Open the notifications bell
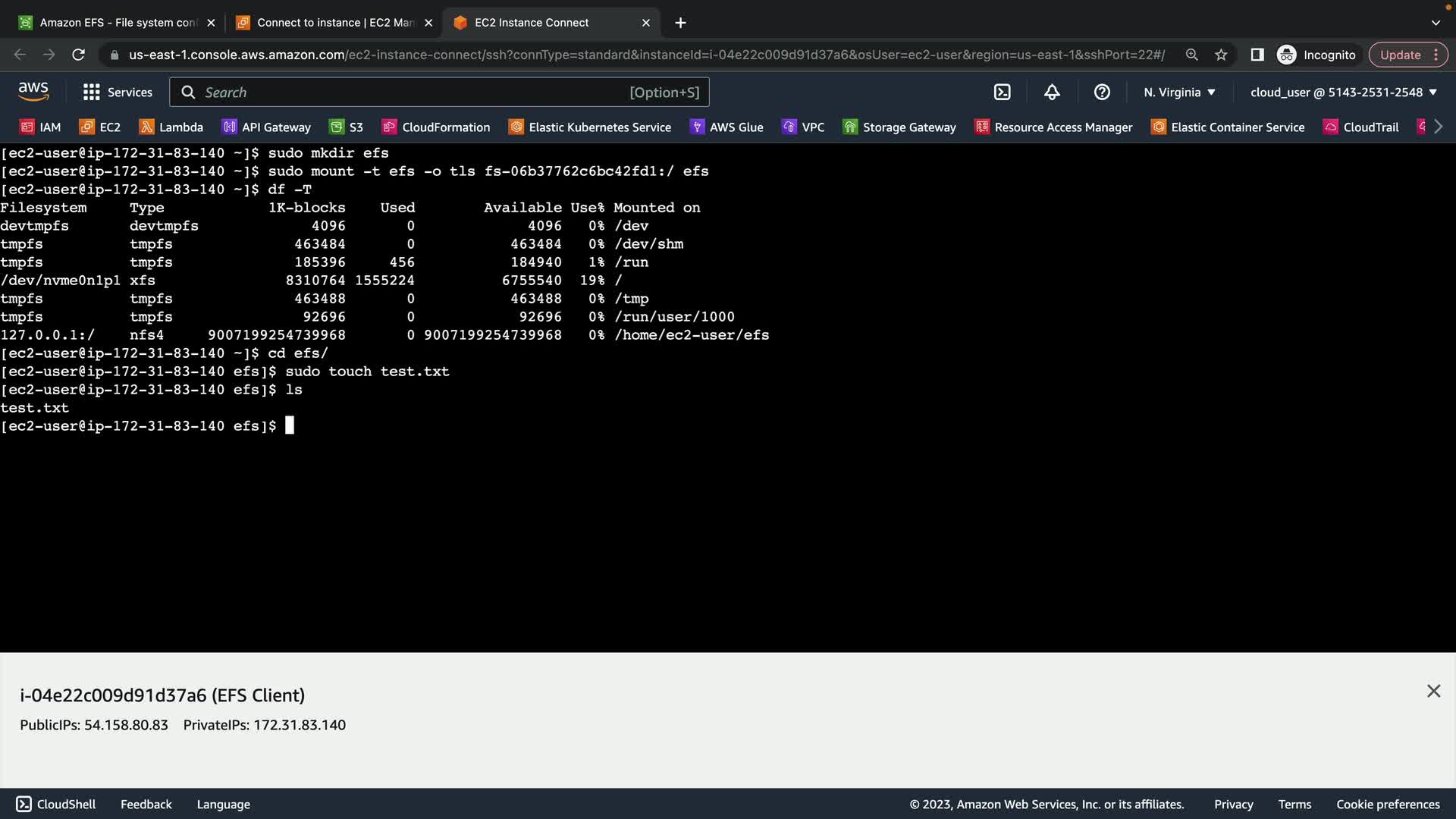This screenshot has width=1456, height=819. [1052, 92]
